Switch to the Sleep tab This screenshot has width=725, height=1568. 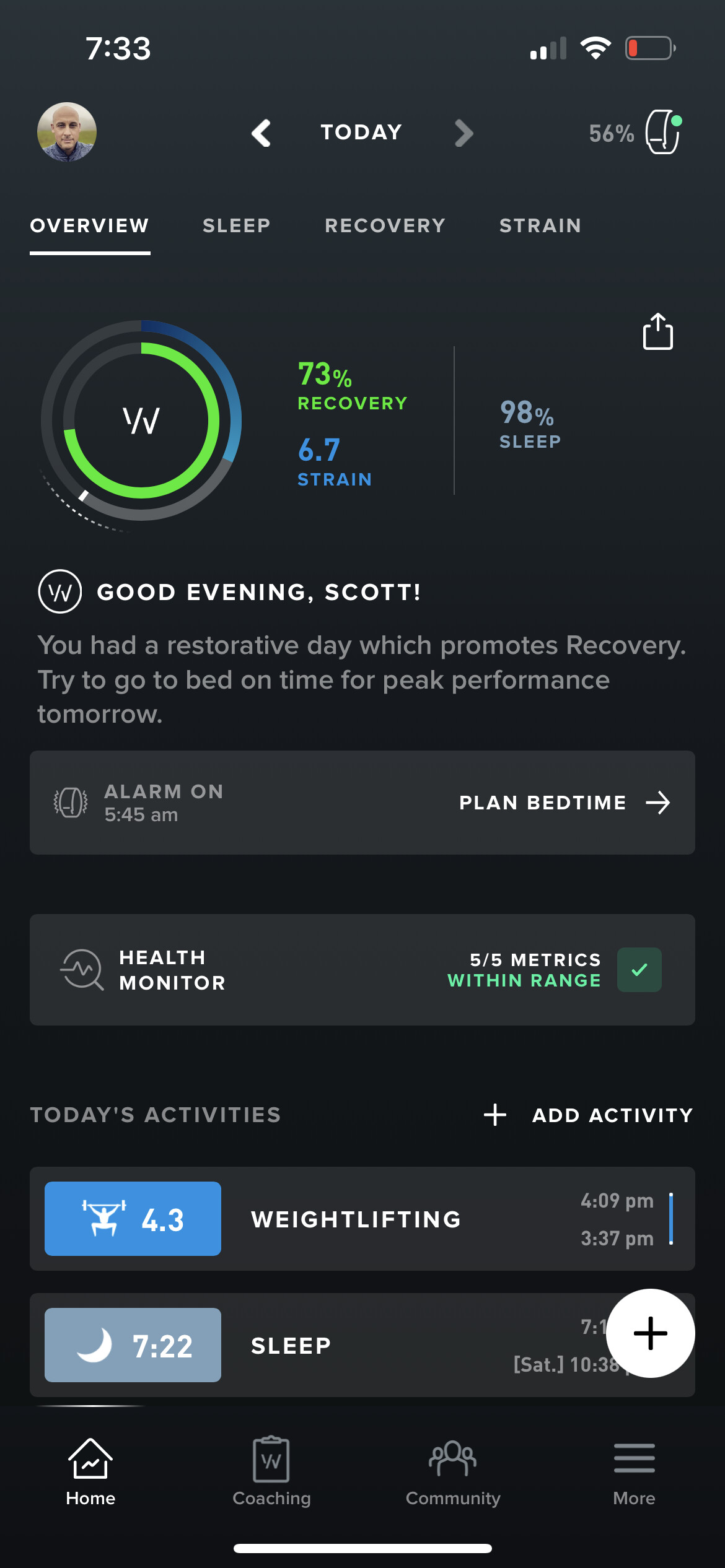click(x=237, y=226)
